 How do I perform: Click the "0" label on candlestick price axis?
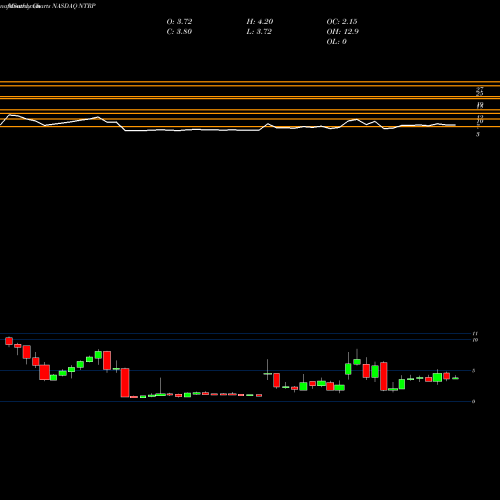473,401
